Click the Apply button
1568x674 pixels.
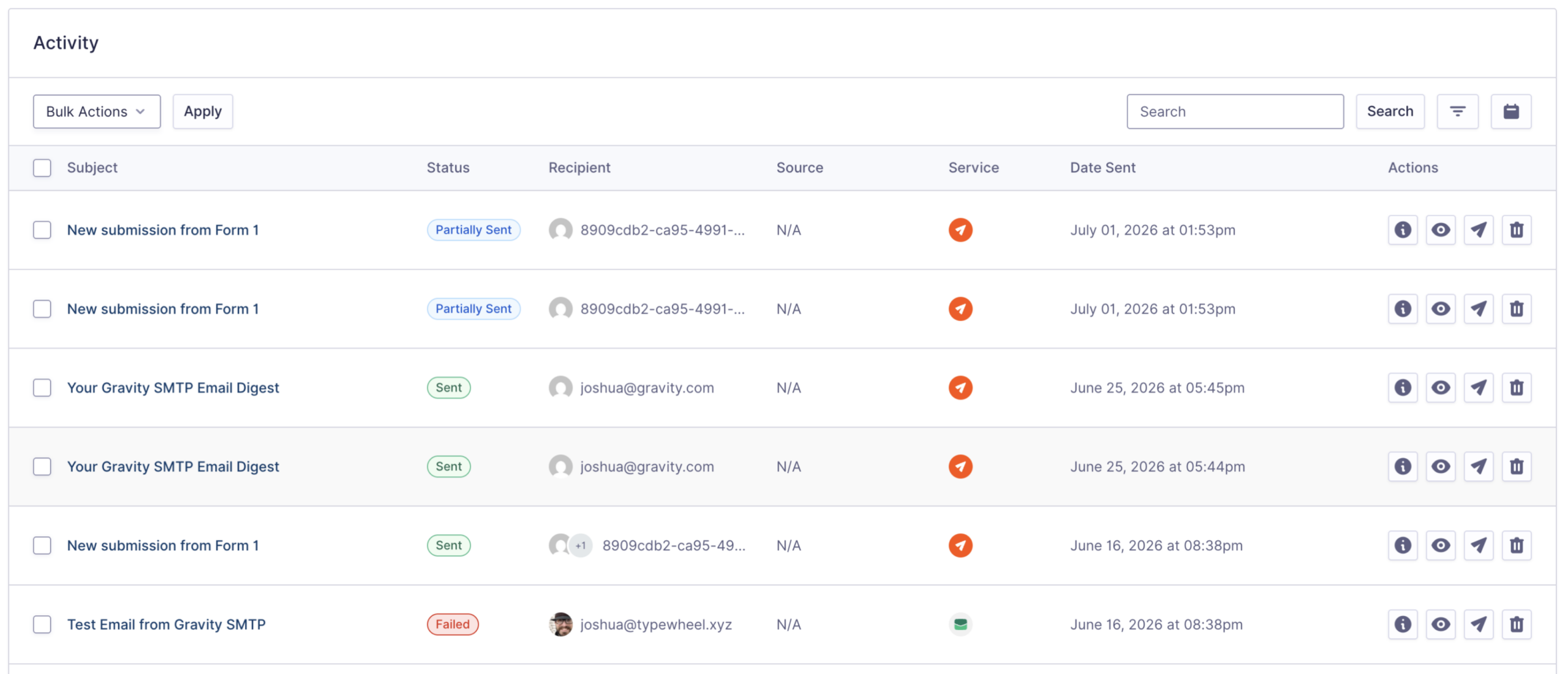click(x=203, y=112)
